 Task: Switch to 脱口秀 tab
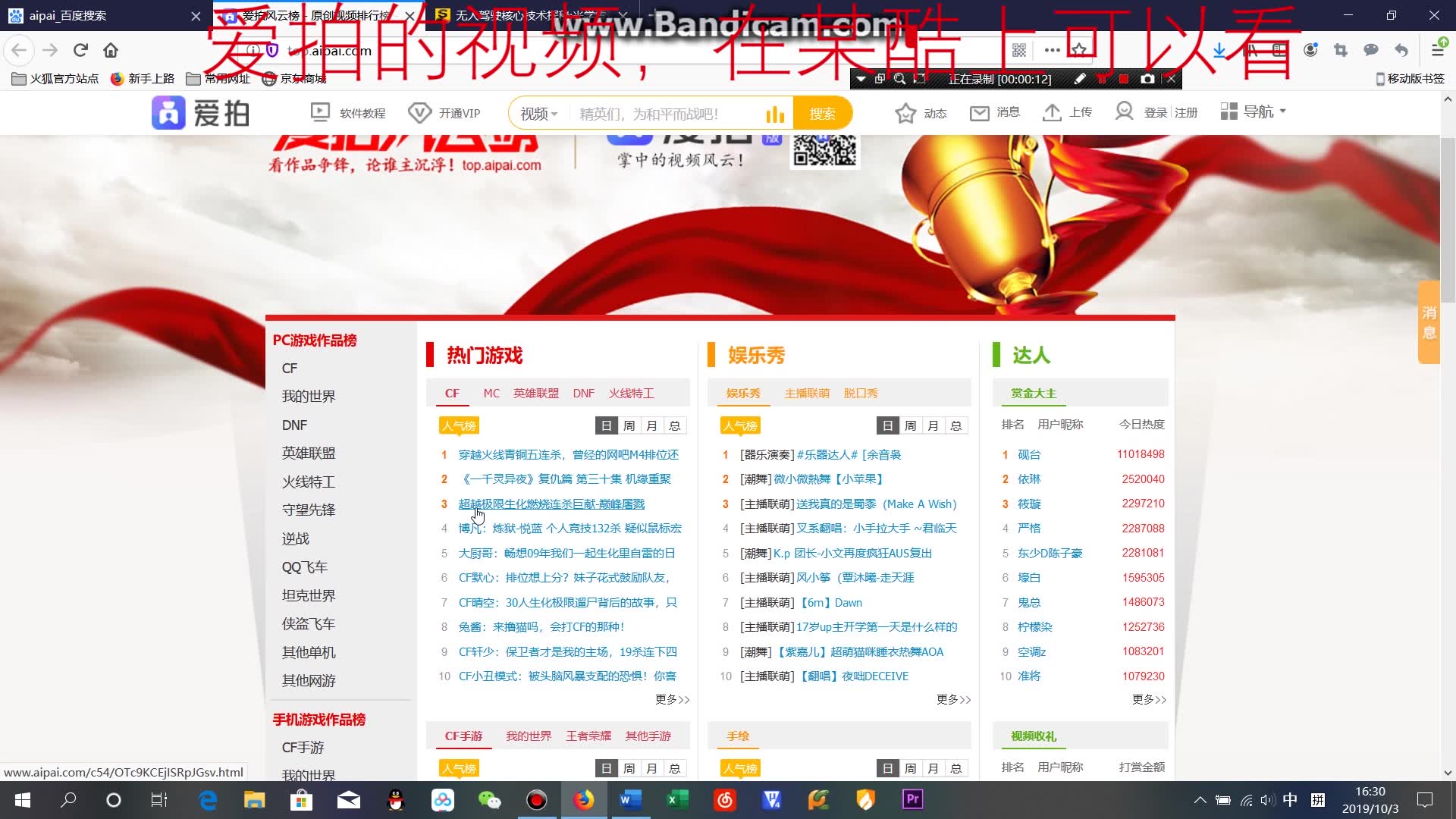point(861,393)
